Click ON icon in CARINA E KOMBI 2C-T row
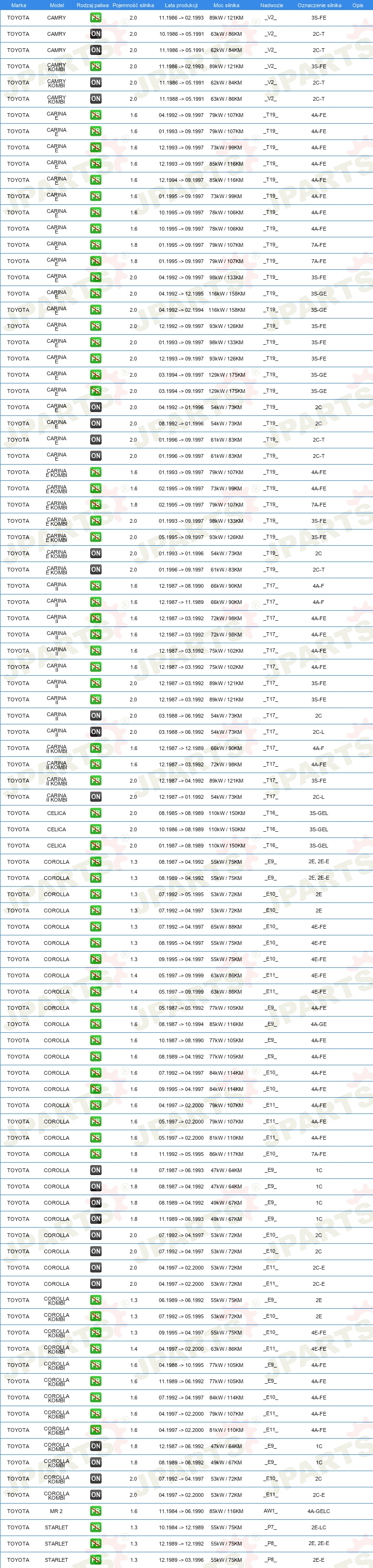This screenshot has width=373, height=1568. point(95,570)
